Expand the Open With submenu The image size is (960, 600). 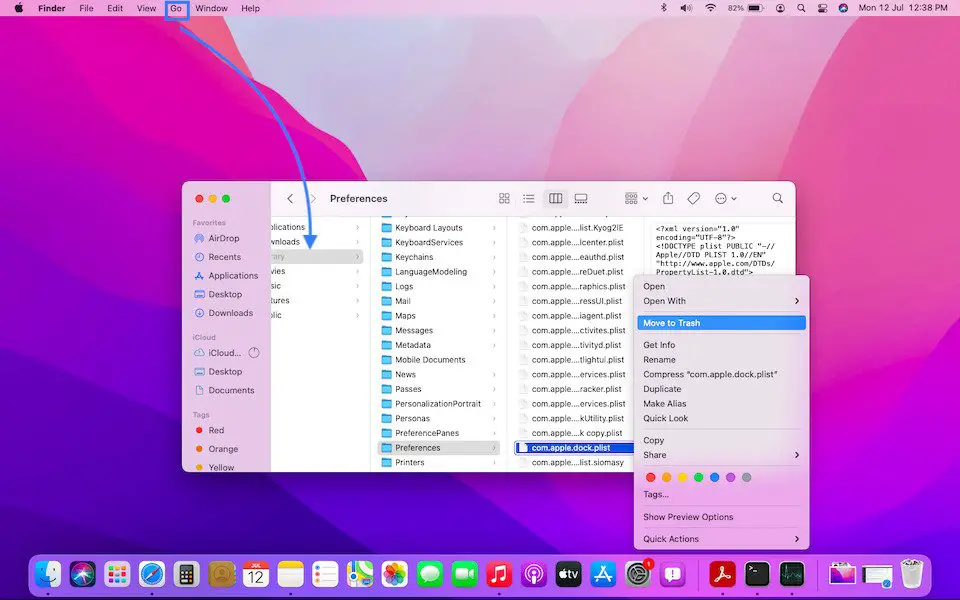point(720,301)
